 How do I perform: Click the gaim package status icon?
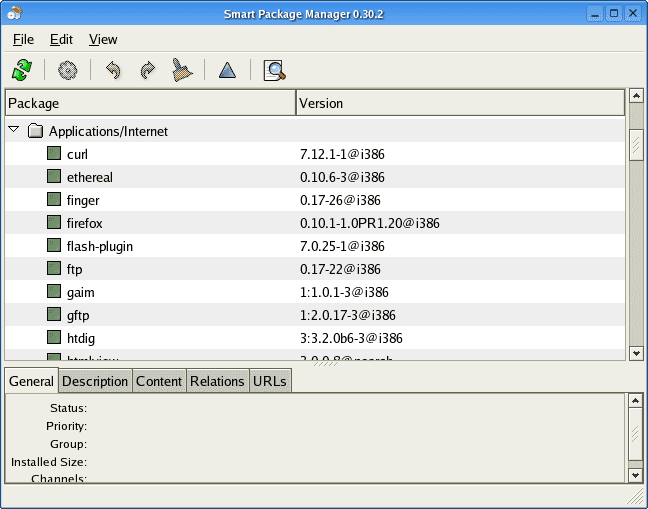[54, 292]
